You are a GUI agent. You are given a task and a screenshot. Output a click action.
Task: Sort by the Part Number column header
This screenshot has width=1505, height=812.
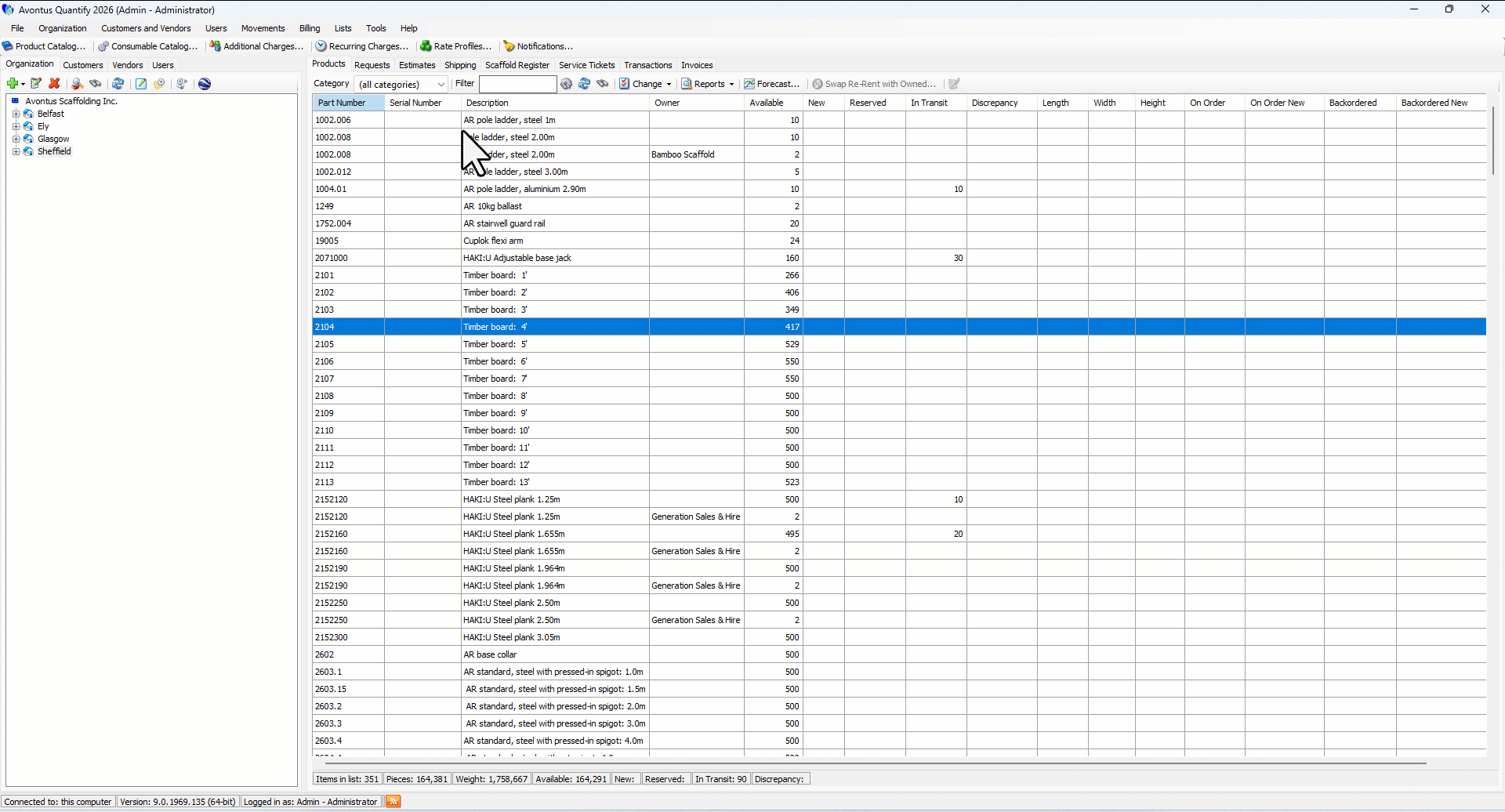[x=348, y=103]
